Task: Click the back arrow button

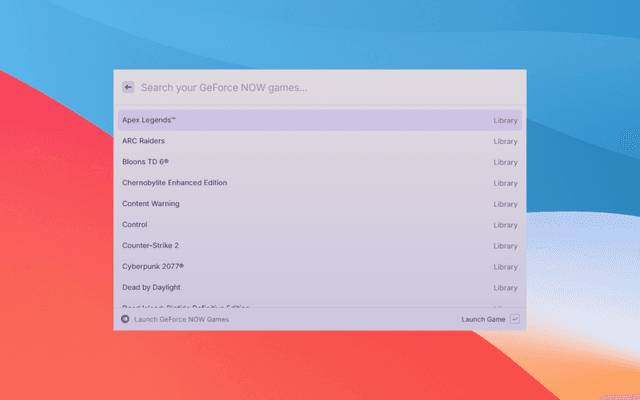Action: coord(128,87)
